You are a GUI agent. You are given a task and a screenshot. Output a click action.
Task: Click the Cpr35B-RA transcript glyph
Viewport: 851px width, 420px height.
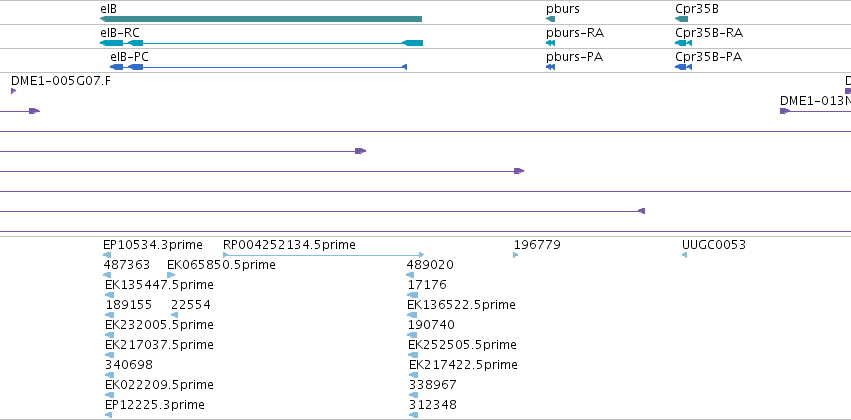tap(683, 43)
